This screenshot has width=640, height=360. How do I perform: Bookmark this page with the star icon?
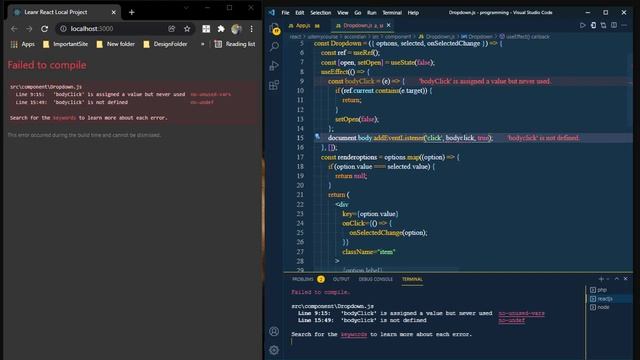tap(187, 29)
